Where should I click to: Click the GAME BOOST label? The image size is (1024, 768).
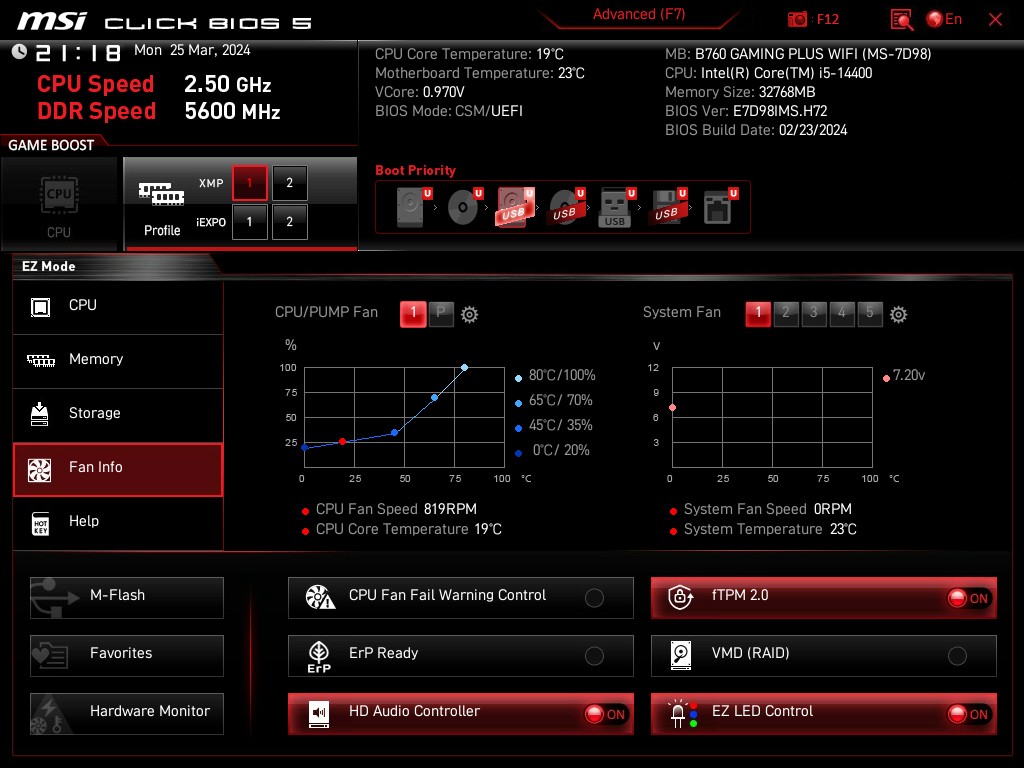pos(51,145)
